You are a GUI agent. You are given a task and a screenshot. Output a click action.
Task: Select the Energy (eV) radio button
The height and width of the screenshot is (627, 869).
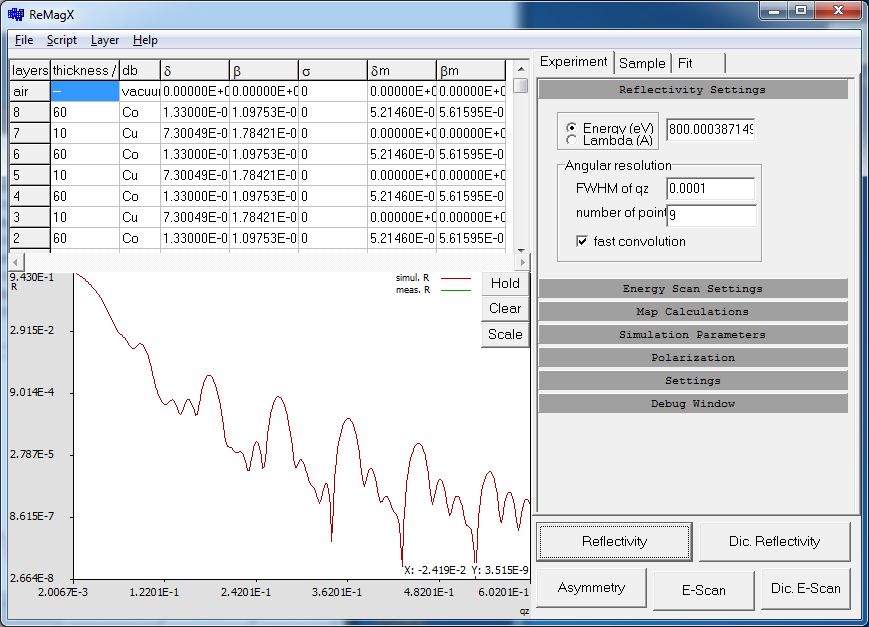(572, 129)
